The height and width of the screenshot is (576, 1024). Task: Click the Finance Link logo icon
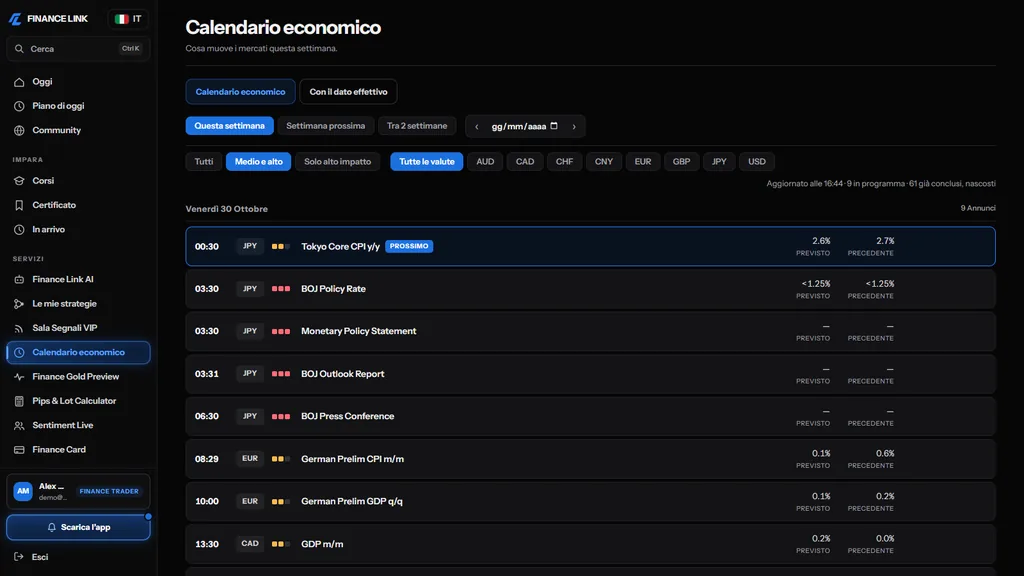point(15,19)
